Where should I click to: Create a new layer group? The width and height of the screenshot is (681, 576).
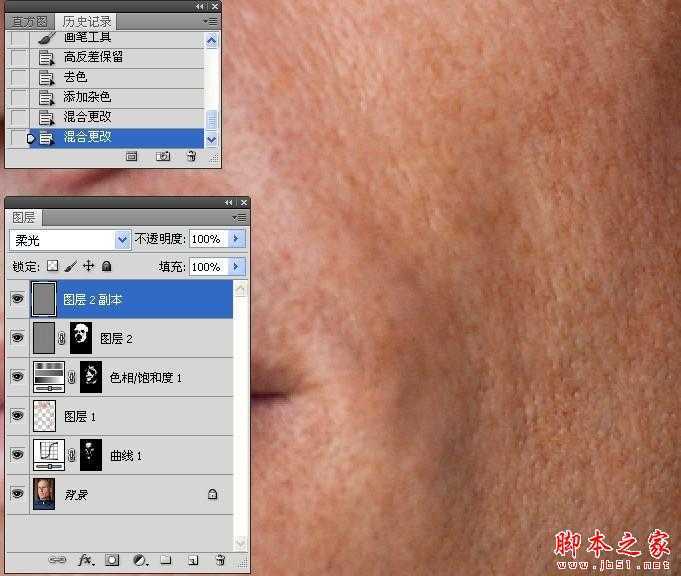pos(165,560)
